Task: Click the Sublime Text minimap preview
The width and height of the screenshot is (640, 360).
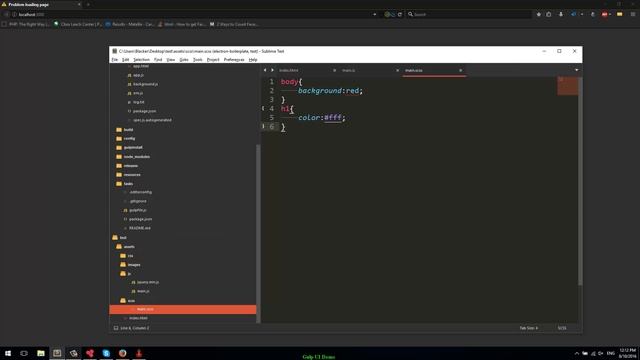Action: tap(568, 86)
